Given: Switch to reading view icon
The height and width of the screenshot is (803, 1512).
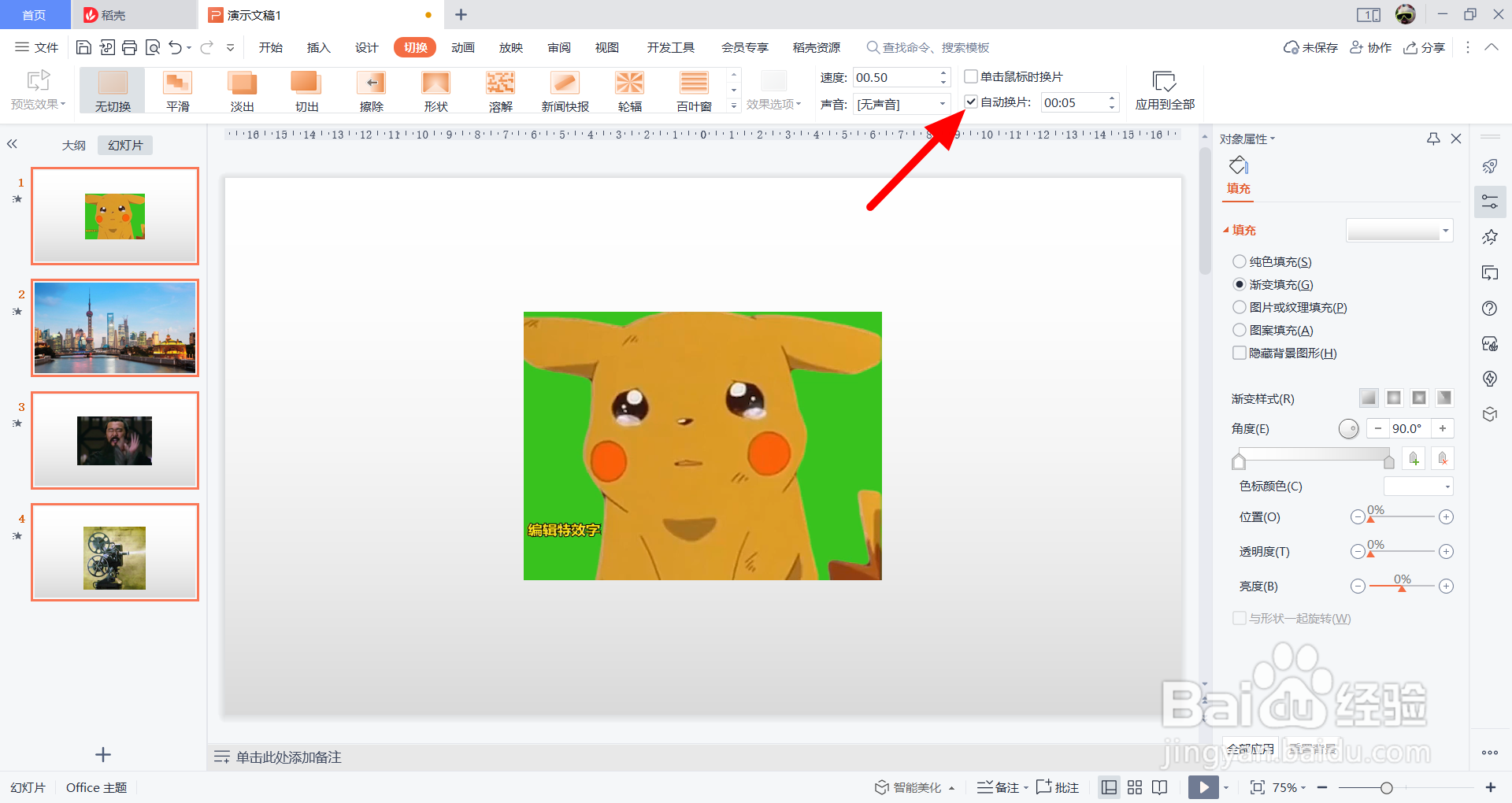Looking at the screenshot, I should (1159, 787).
